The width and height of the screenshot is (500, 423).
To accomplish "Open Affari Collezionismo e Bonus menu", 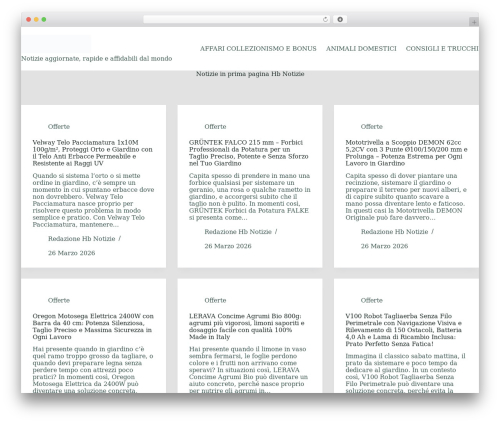I will pyautogui.click(x=258, y=49).
